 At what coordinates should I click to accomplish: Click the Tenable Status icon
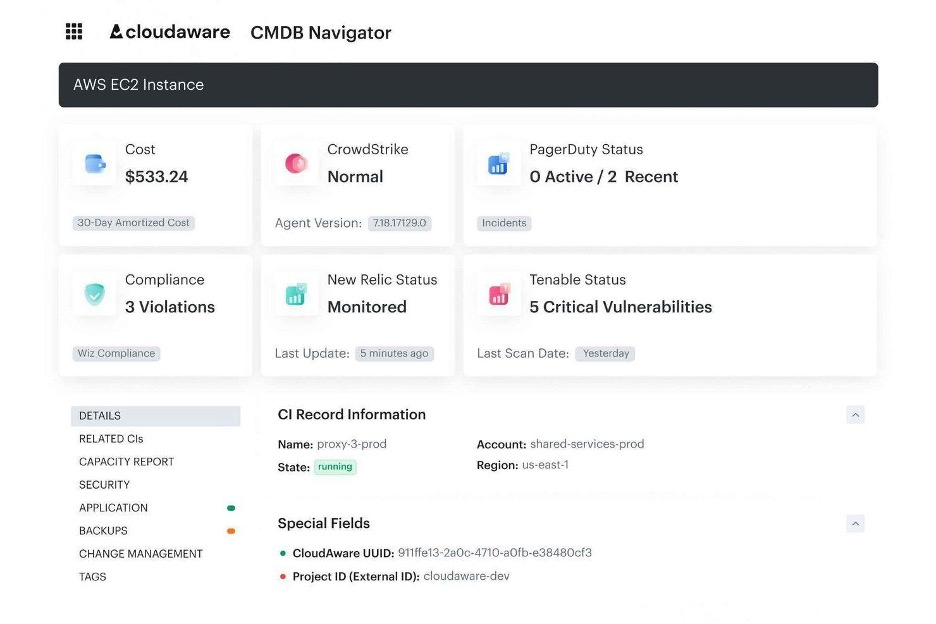click(x=498, y=294)
